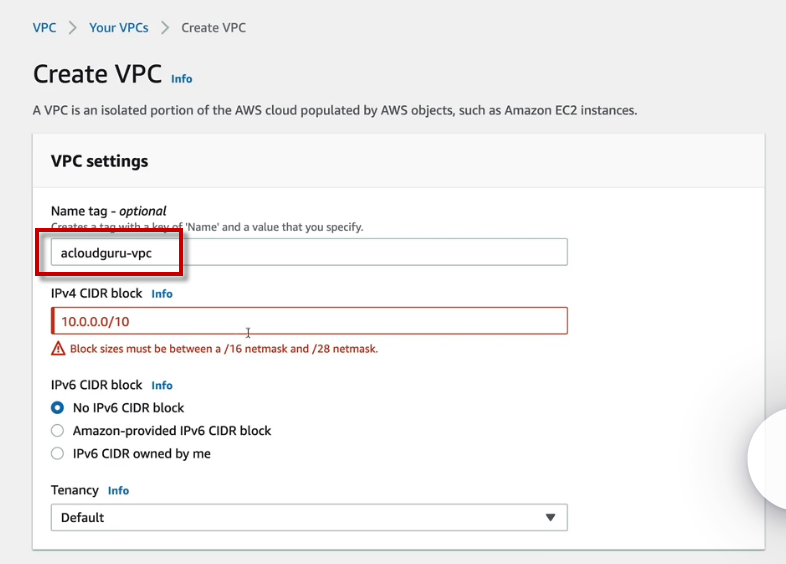
Task: Click the Name tag field containing acloudguru-vpc
Action: pos(309,253)
